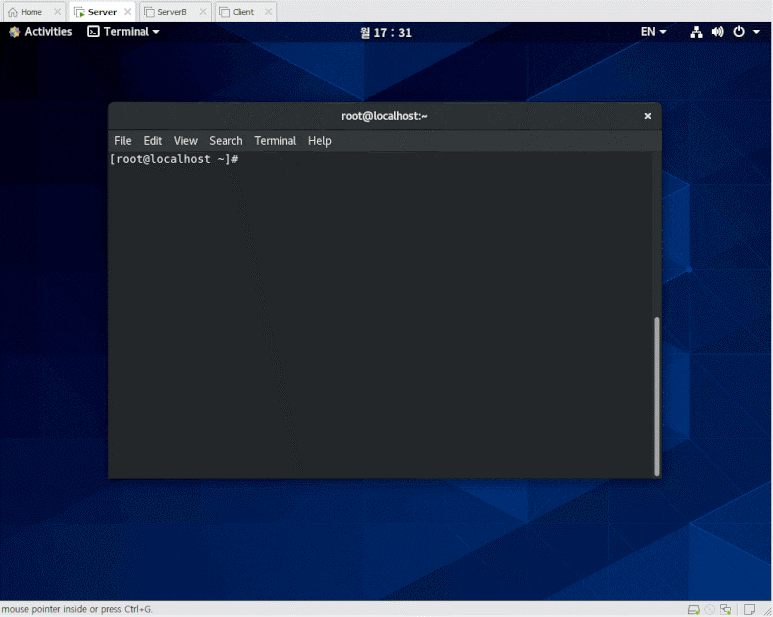The height and width of the screenshot is (617, 773).
Task: Expand the system menu arrow
Action: (x=756, y=32)
